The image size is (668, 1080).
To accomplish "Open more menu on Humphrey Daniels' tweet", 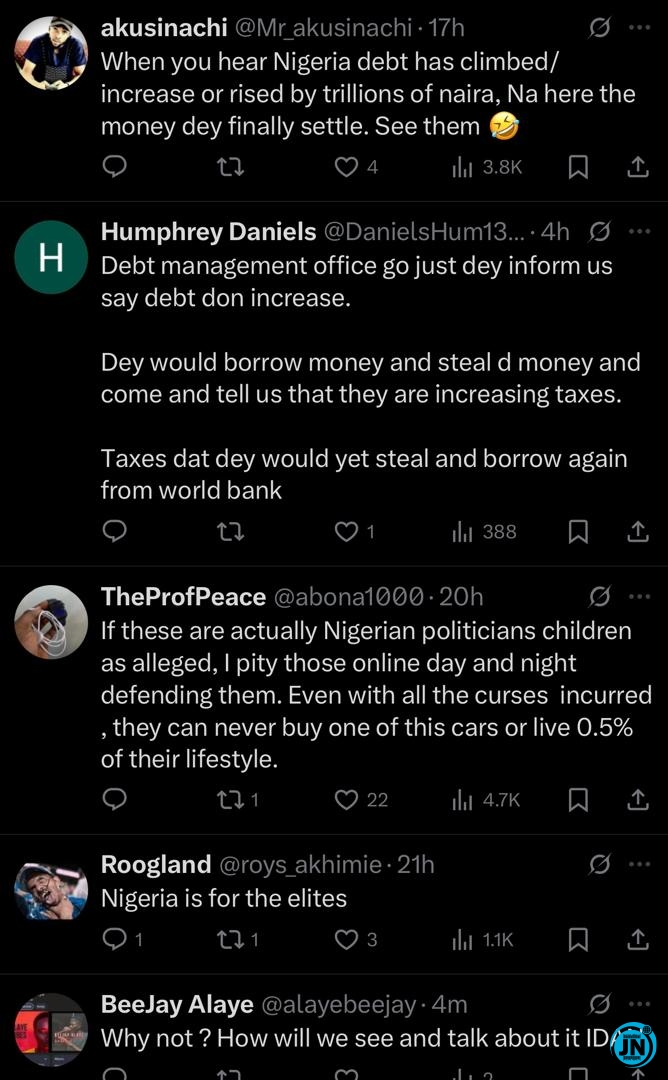I will (639, 232).
